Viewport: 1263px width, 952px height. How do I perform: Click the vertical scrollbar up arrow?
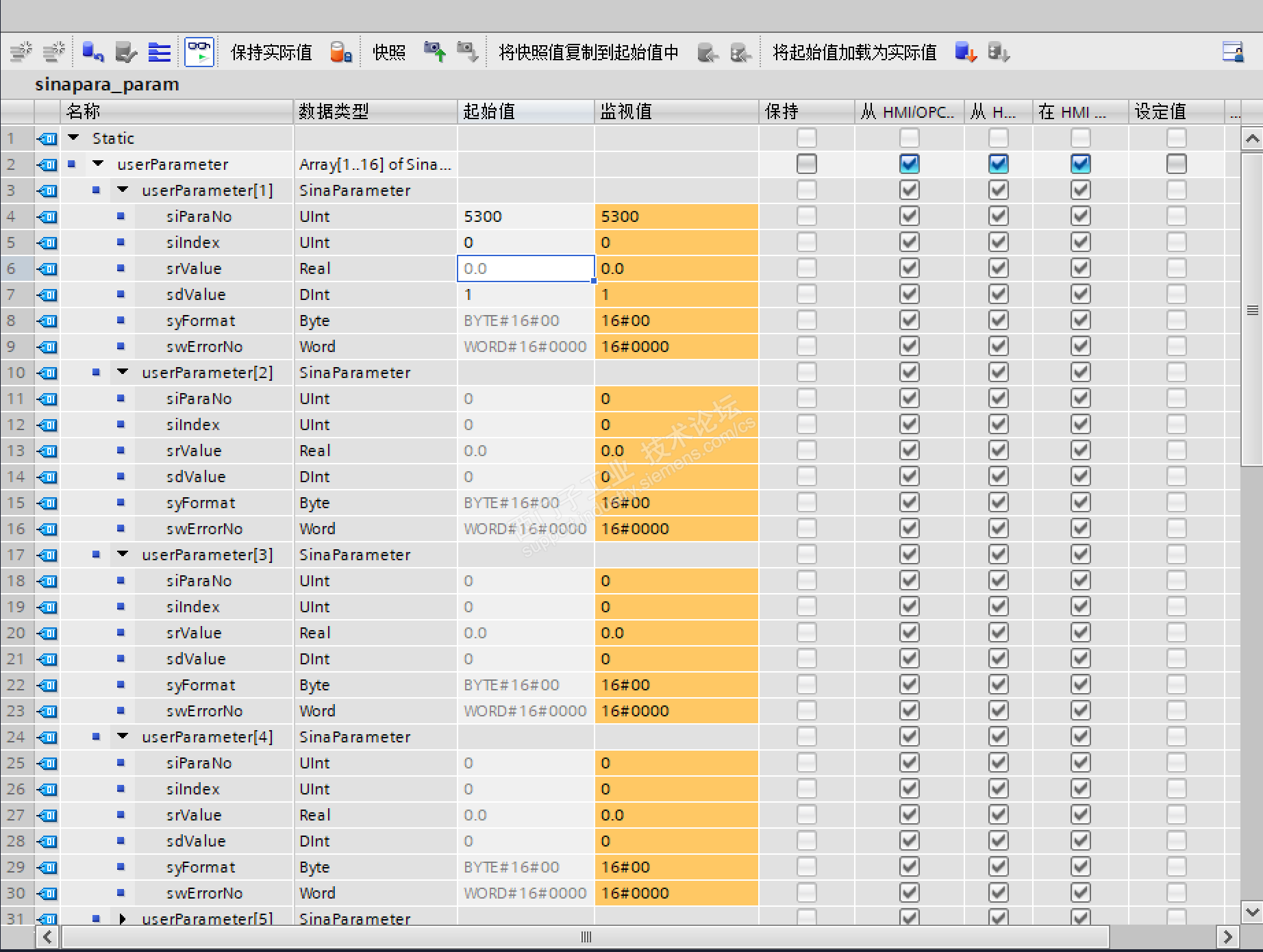[x=1252, y=139]
